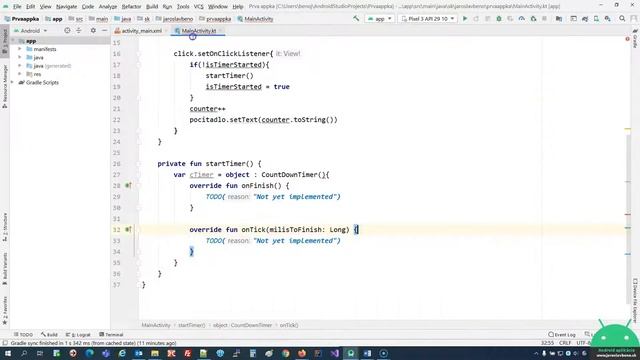Click the red error marker on scrollbar stripe
This screenshot has height=360, width=640.
tap(628, 215)
